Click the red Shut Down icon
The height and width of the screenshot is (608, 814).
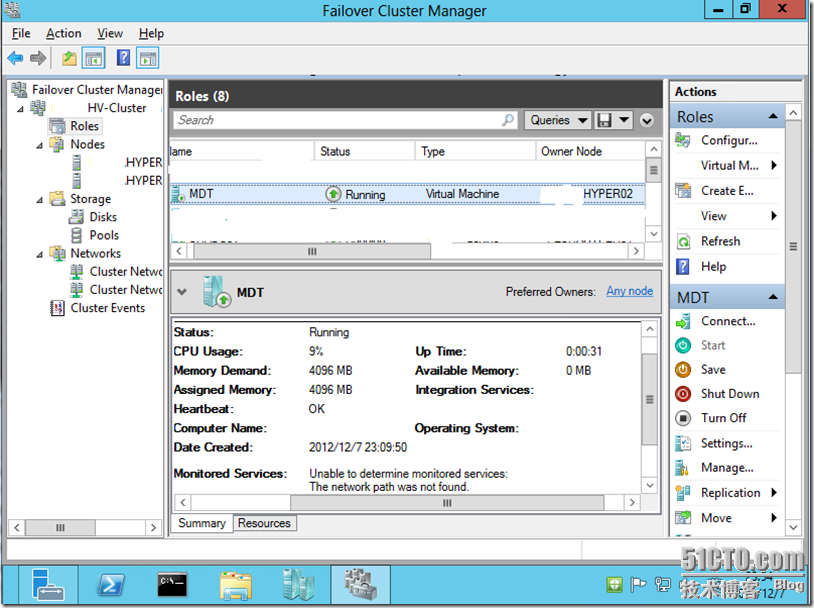[683, 394]
